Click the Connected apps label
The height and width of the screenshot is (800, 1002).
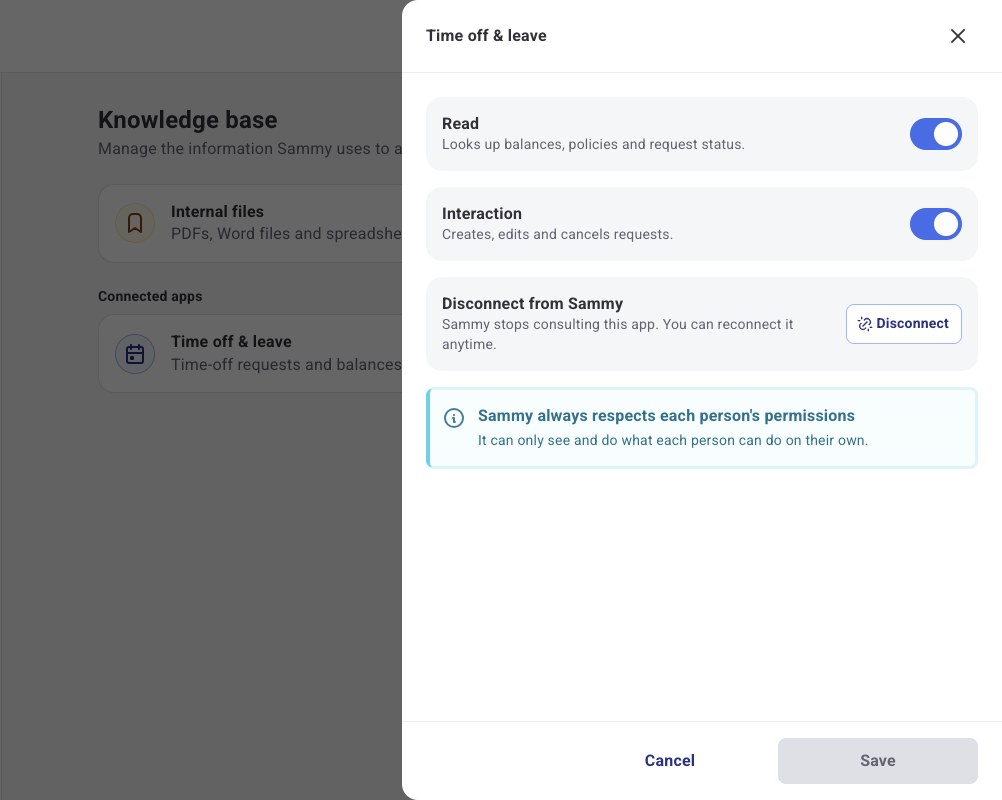(x=150, y=296)
